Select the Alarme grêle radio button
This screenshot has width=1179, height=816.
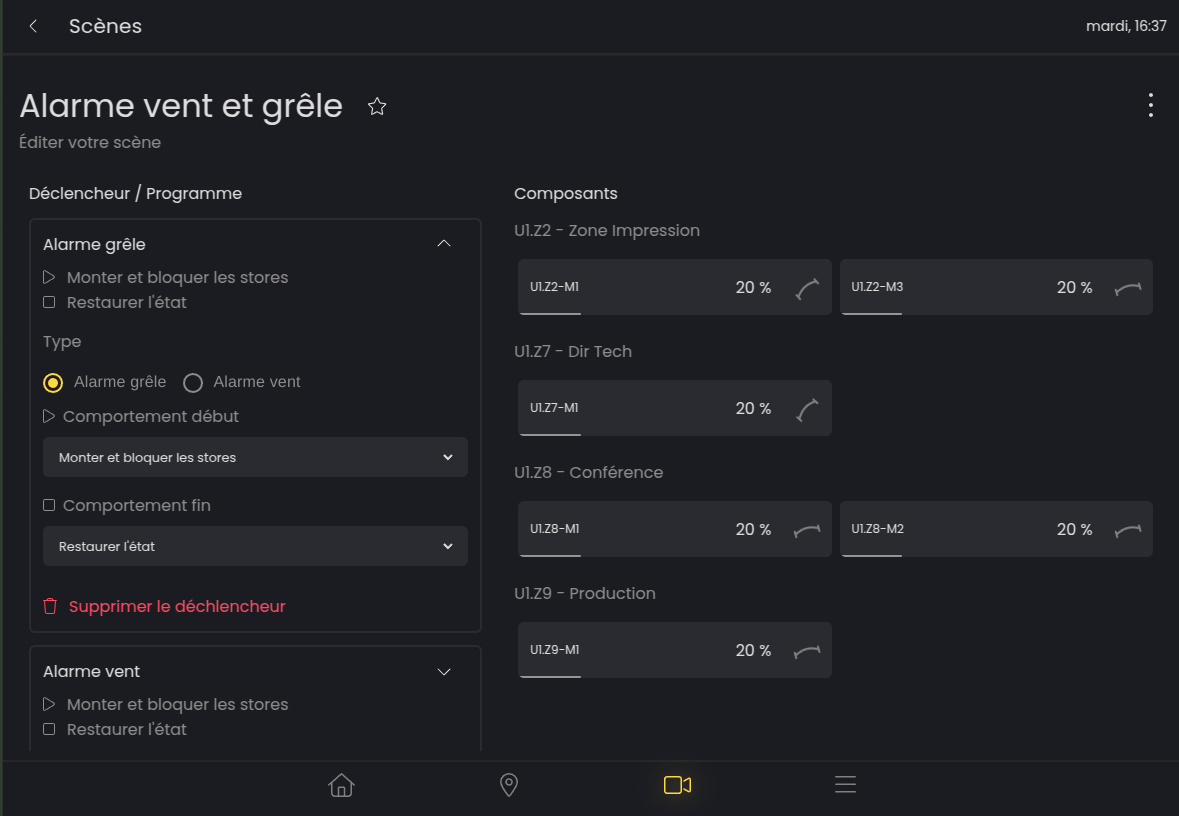(x=54, y=383)
